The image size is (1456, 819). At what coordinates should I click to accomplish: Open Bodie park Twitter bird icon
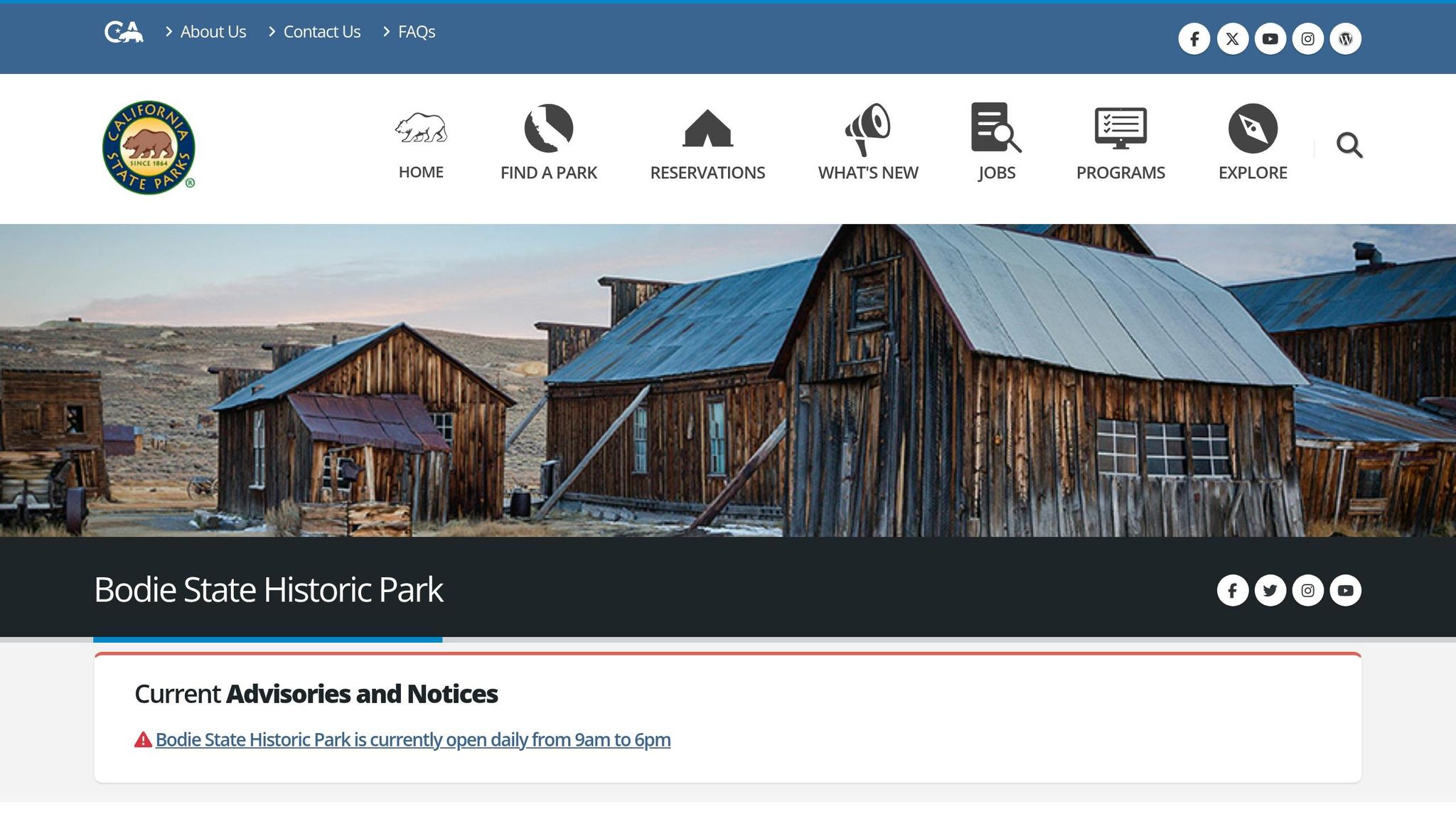coord(1270,590)
